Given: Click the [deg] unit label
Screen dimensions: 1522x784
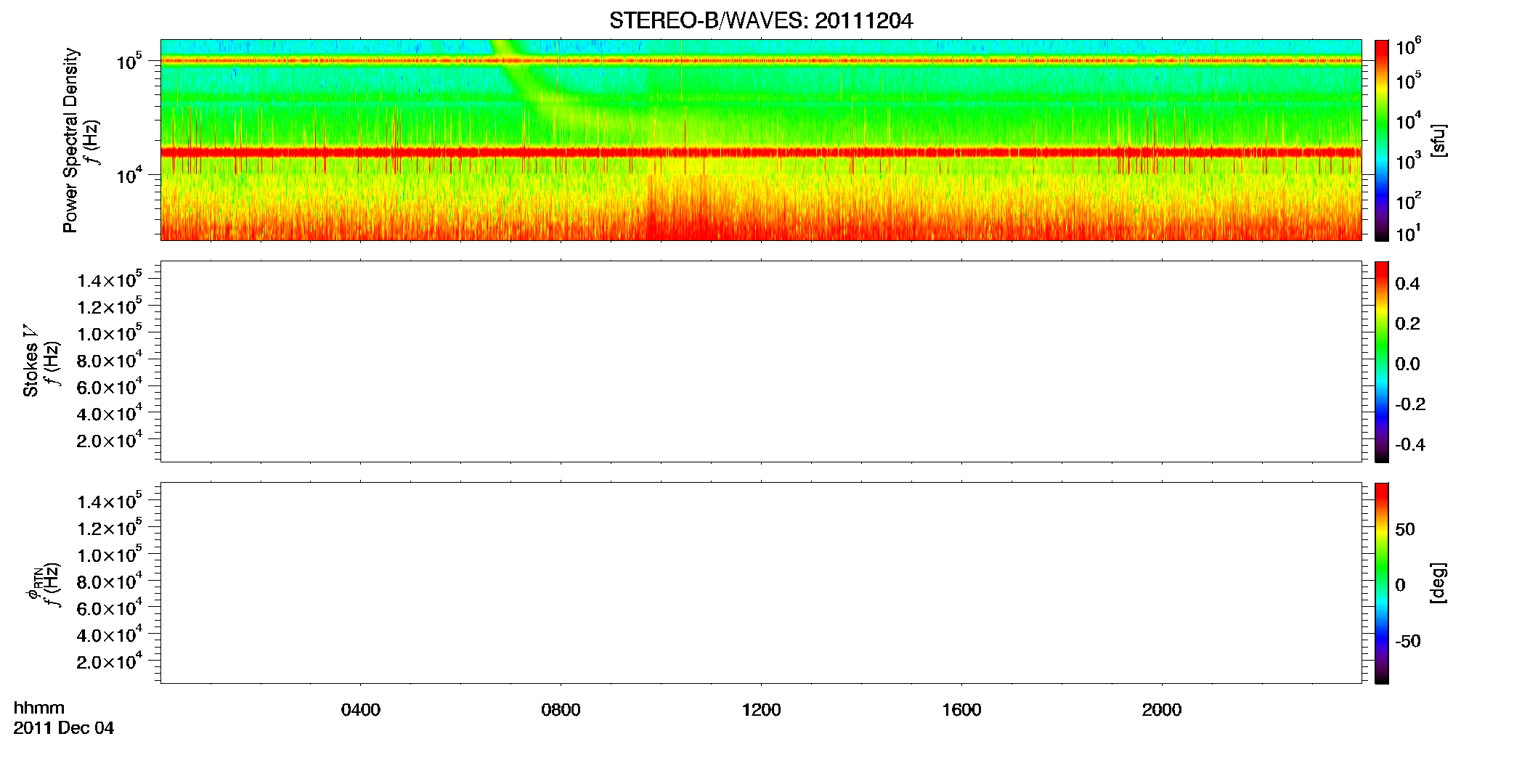Looking at the screenshot, I should pyautogui.click(x=1438, y=583).
